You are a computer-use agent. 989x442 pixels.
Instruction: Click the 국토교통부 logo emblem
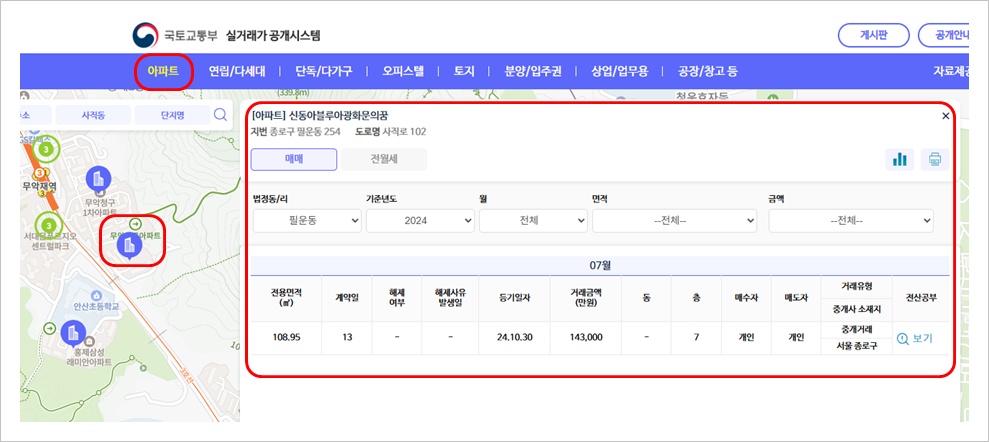click(146, 35)
